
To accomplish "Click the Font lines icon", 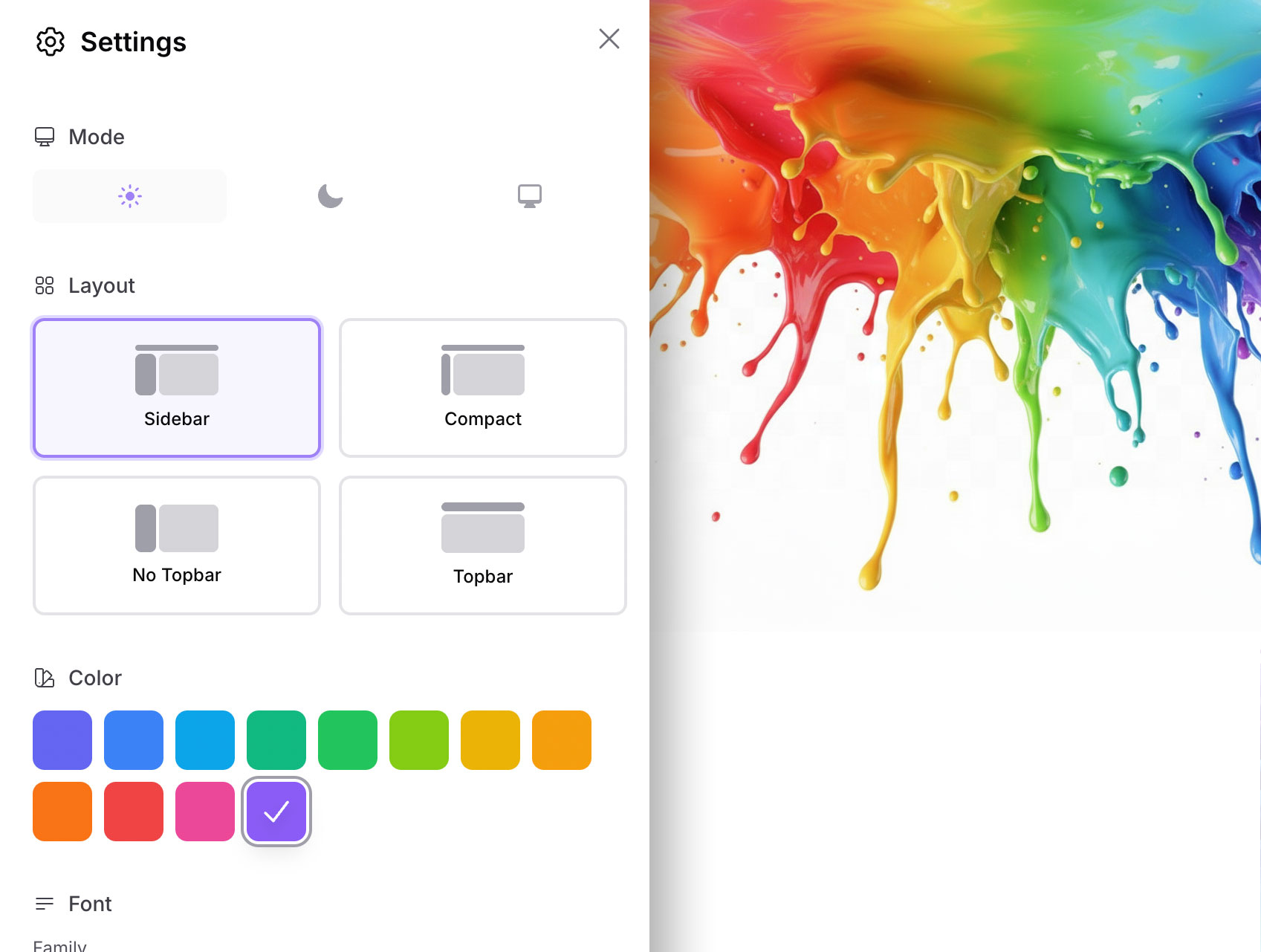I will coord(45,904).
